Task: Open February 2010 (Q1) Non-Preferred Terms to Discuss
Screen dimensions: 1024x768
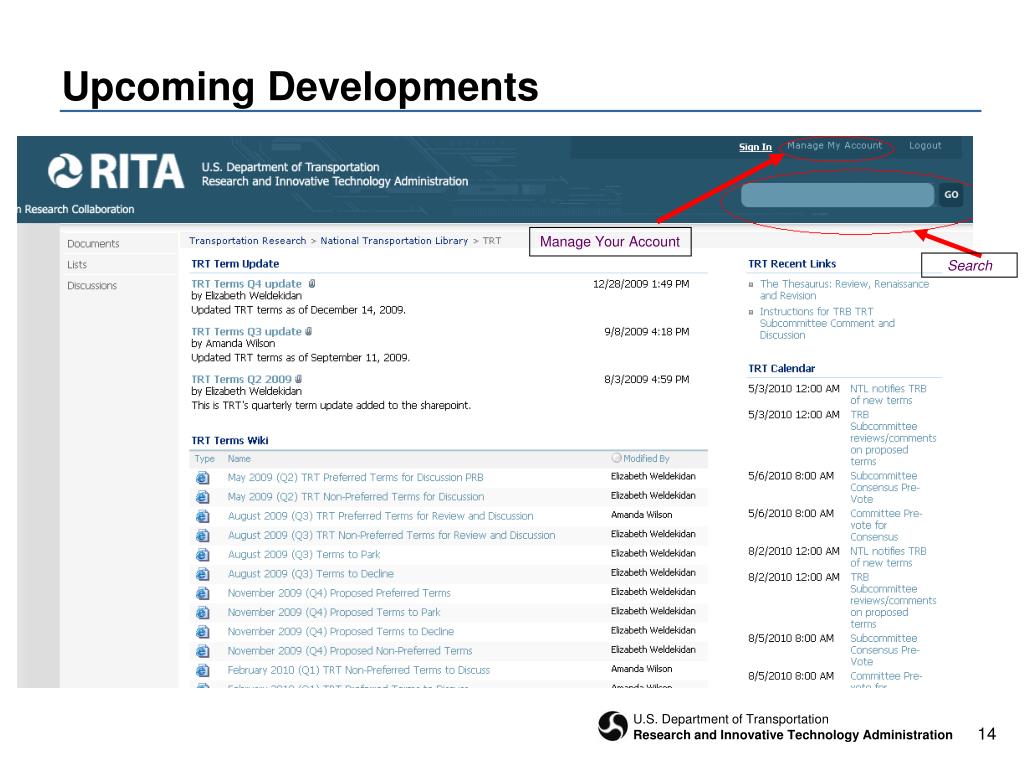Action: click(x=359, y=670)
